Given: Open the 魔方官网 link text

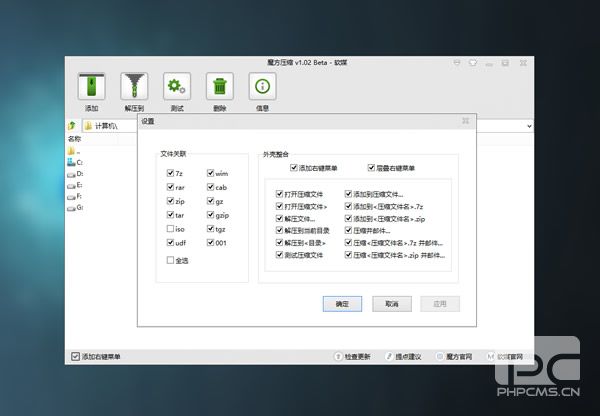Looking at the screenshot, I should click(459, 357).
